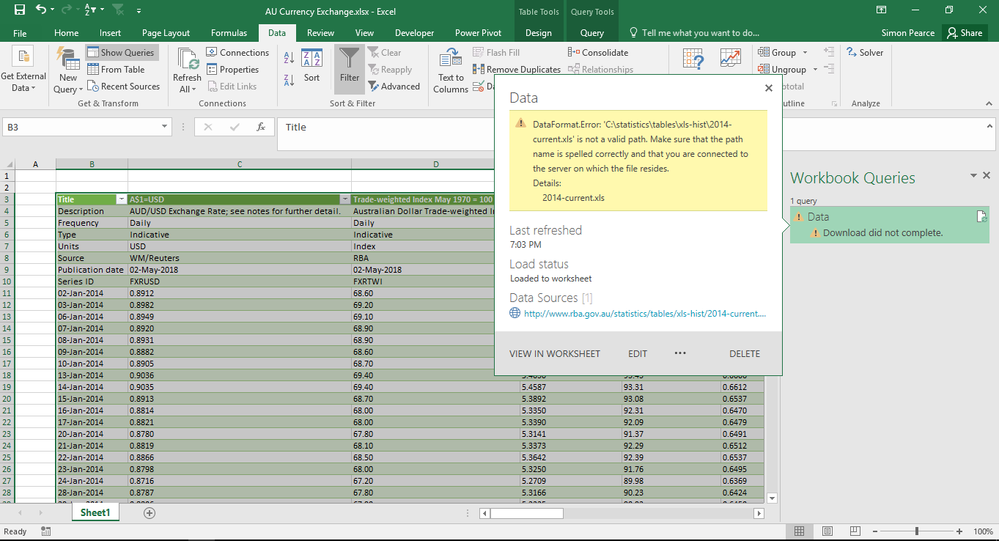Click zoom out minus button
The height and width of the screenshot is (541, 999).
pos(875,531)
